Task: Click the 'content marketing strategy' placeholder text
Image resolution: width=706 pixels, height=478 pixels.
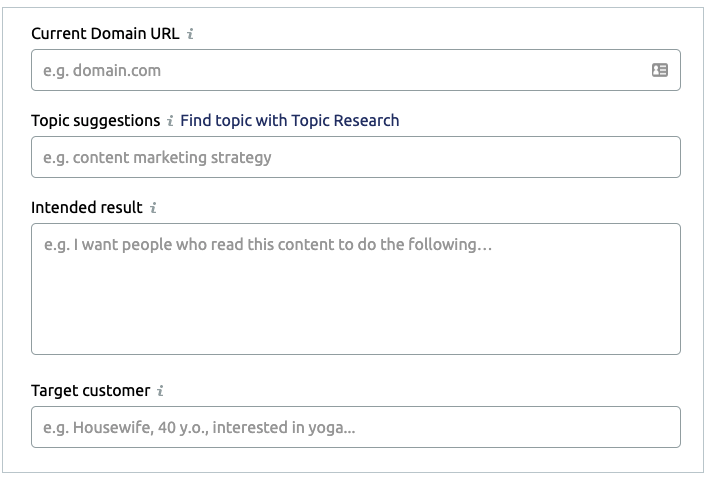Action: [172, 158]
